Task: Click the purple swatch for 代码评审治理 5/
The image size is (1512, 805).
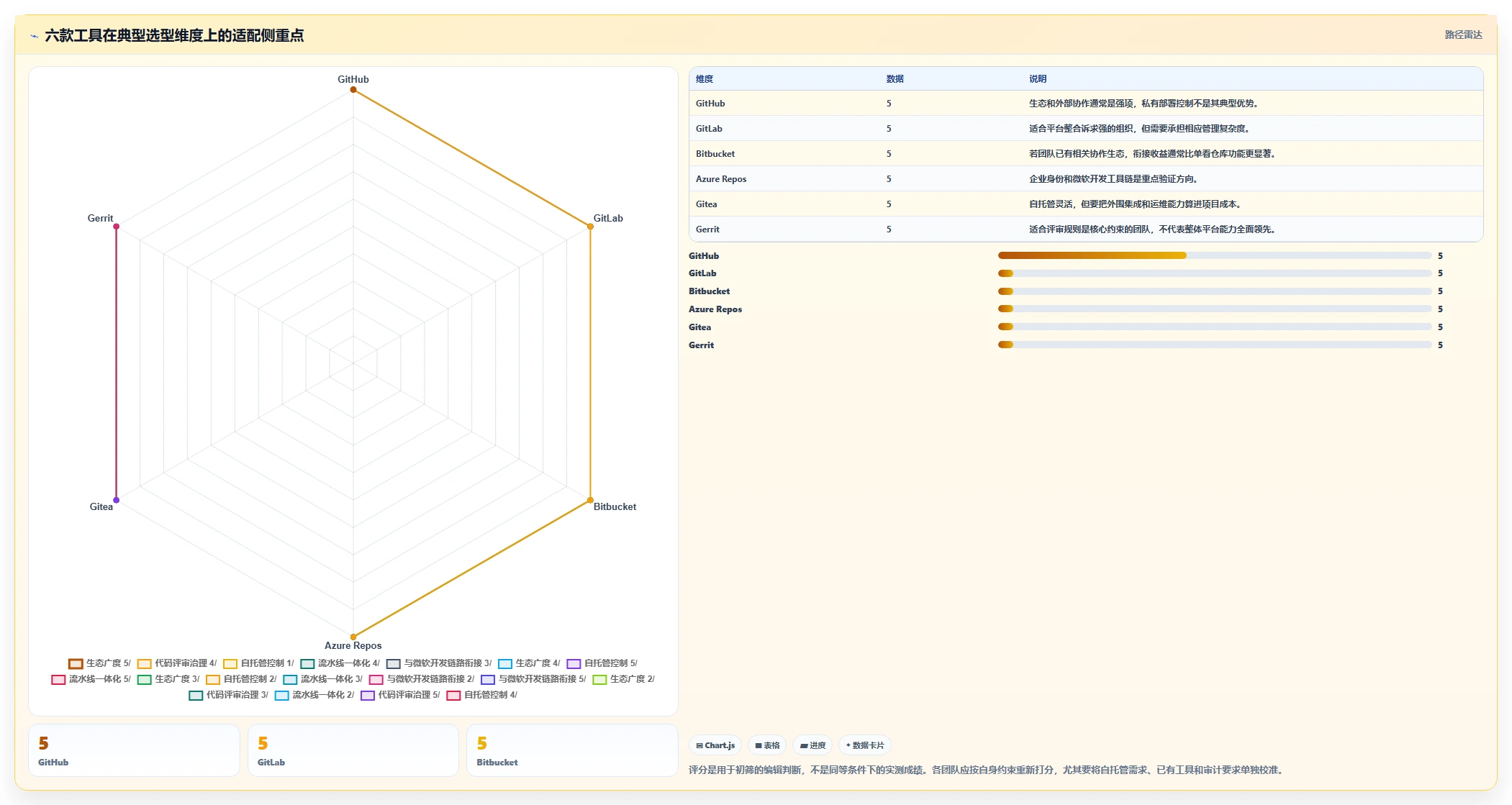Action: (x=368, y=695)
